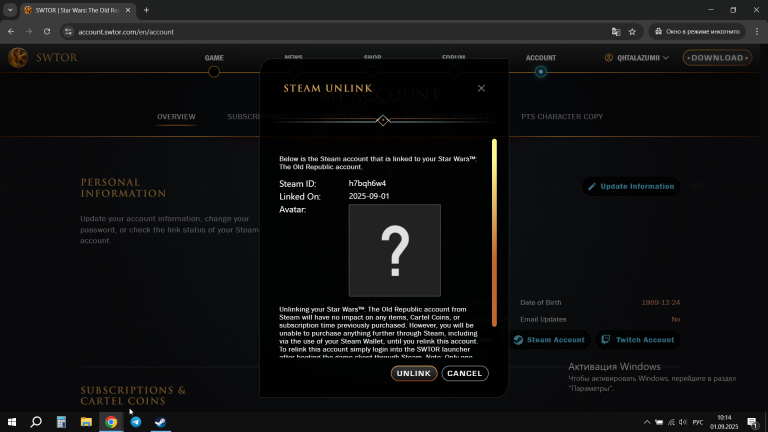Screen dimensions: 768x432
Task: Bookmark the page with the star icon
Action: coord(632,32)
